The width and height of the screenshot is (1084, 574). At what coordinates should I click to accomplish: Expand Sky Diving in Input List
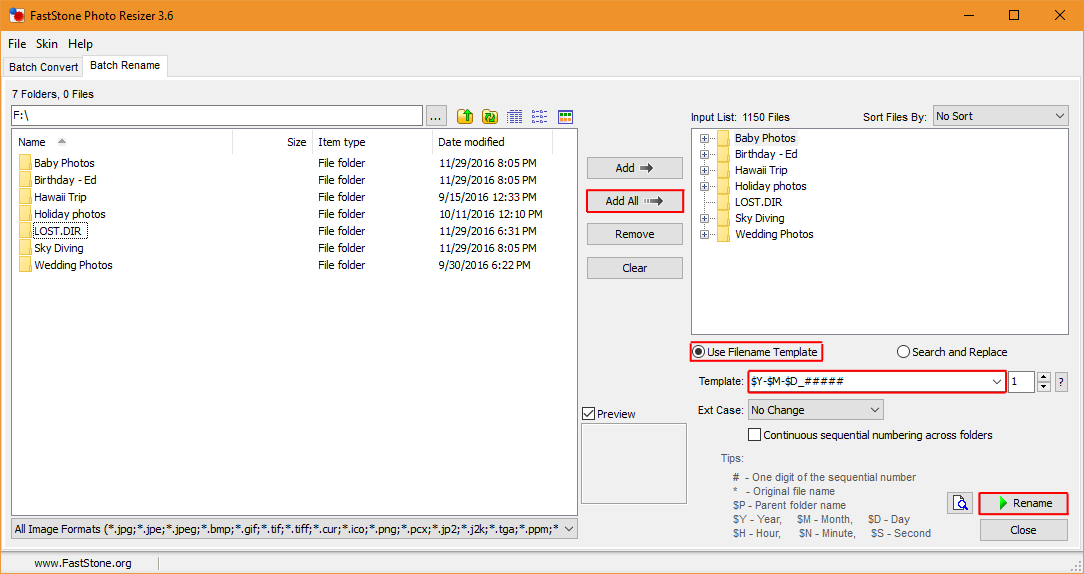[x=704, y=219]
